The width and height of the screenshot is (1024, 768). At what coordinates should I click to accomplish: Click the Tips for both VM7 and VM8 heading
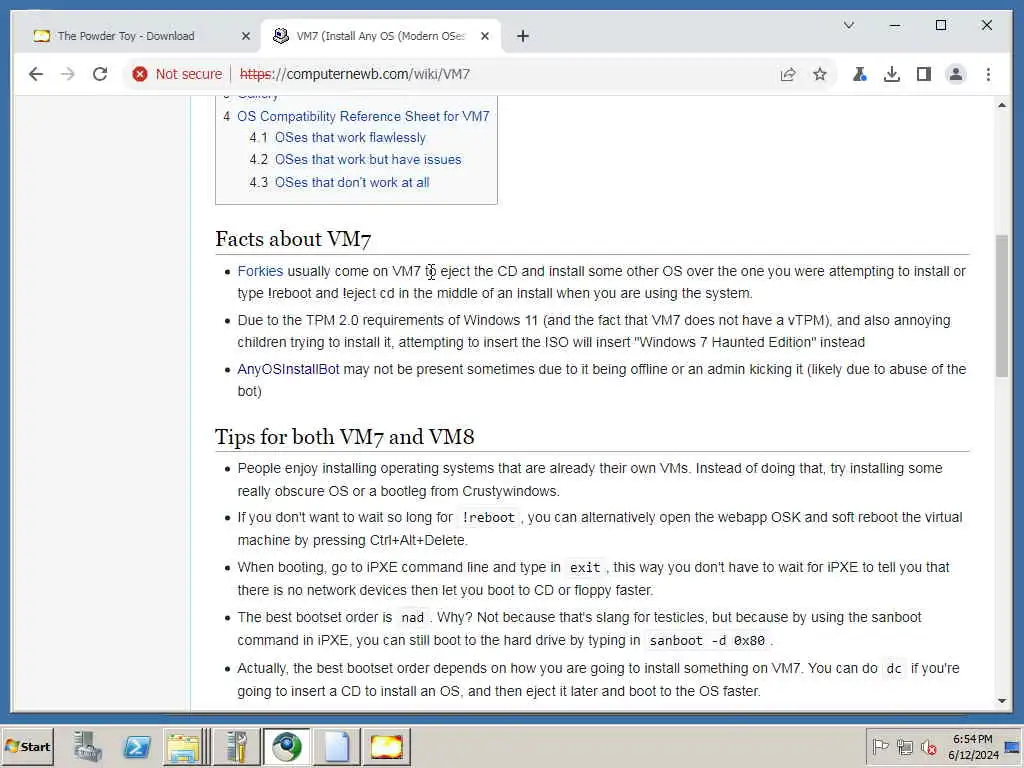(345, 437)
